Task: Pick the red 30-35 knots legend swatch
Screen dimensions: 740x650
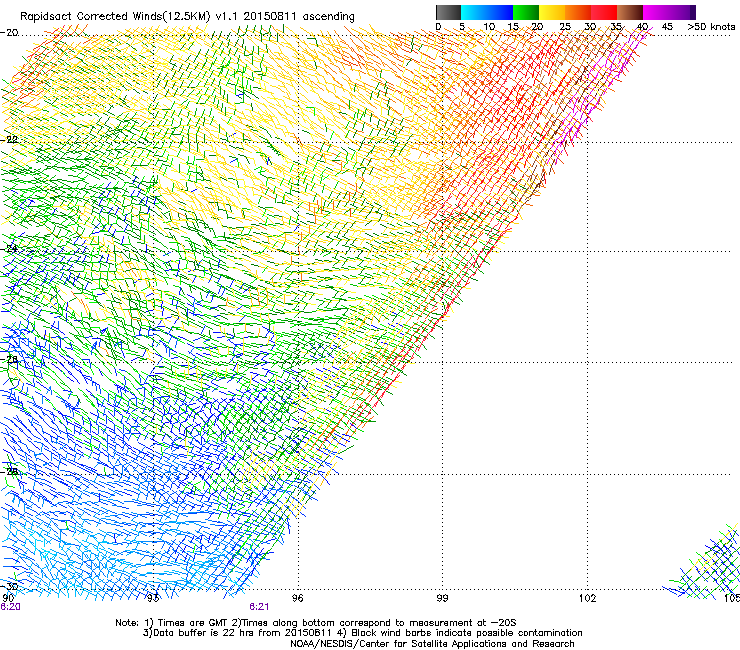Action: [604, 12]
